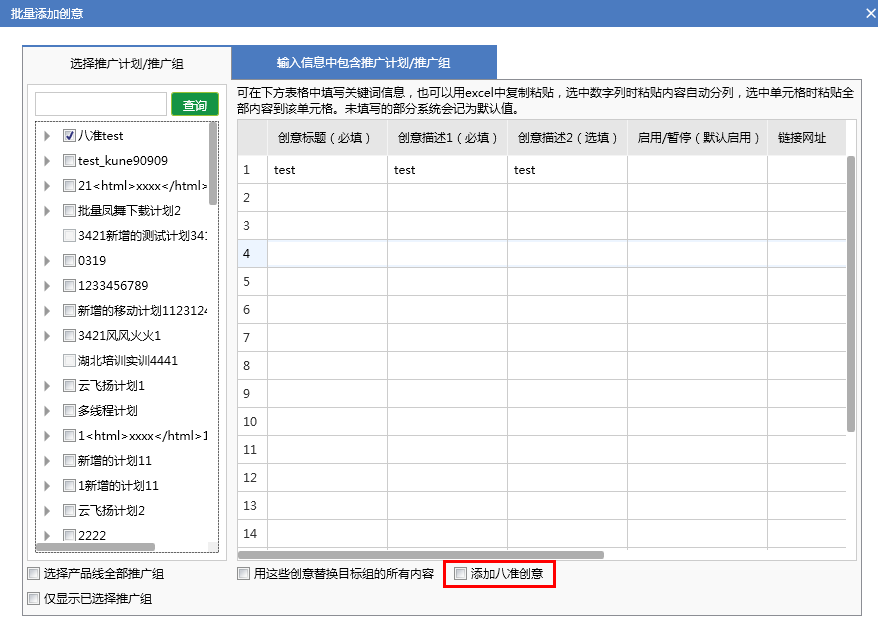The image size is (878, 630).
Task: Click the table's horizontal scrollbar
Action: [x=421, y=554]
